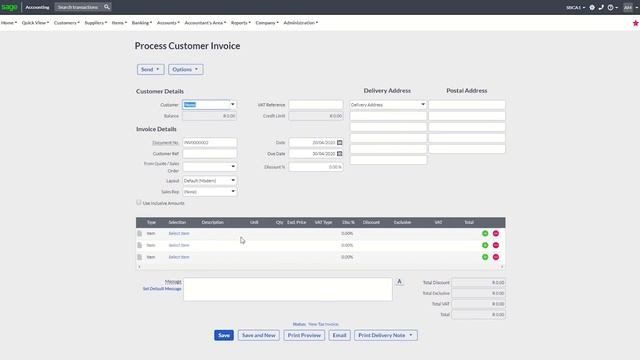Screen dimensions: 640x360
Task: Open the Accountant's Area menu
Action: tap(205, 23)
